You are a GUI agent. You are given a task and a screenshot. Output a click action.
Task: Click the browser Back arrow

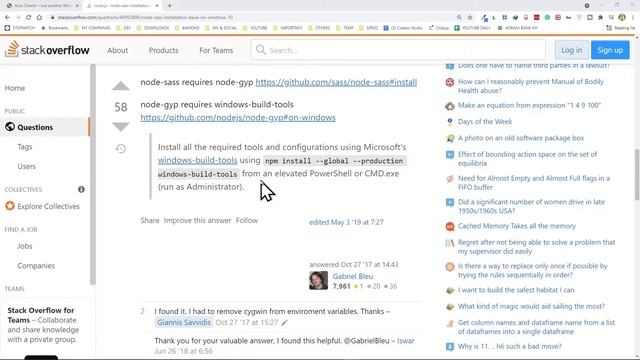(7, 17)
